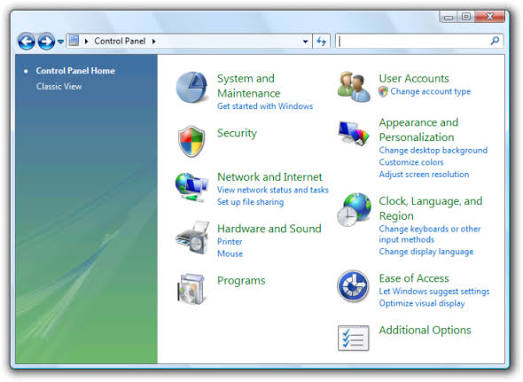Click Let Windows suggest settings
Viewport: 523px width, 382px height.
tap(434, 291)
